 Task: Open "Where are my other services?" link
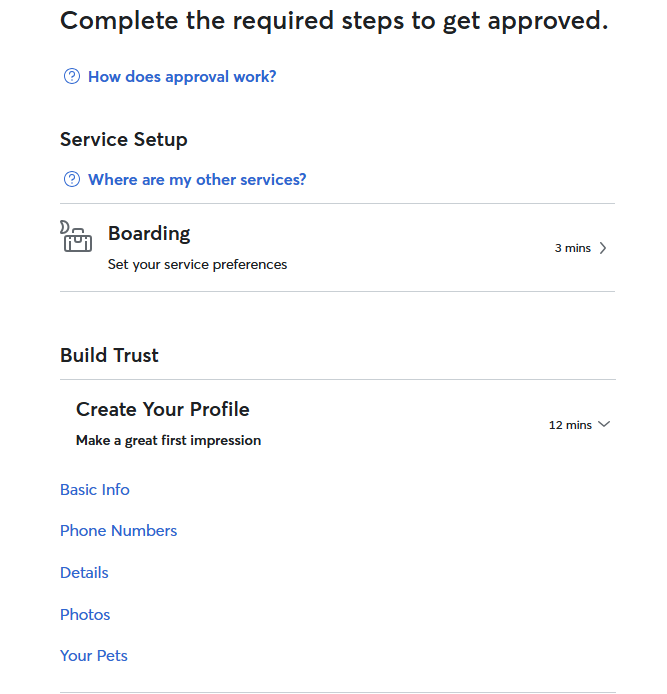pyautogui.click(x=197, y=180)
